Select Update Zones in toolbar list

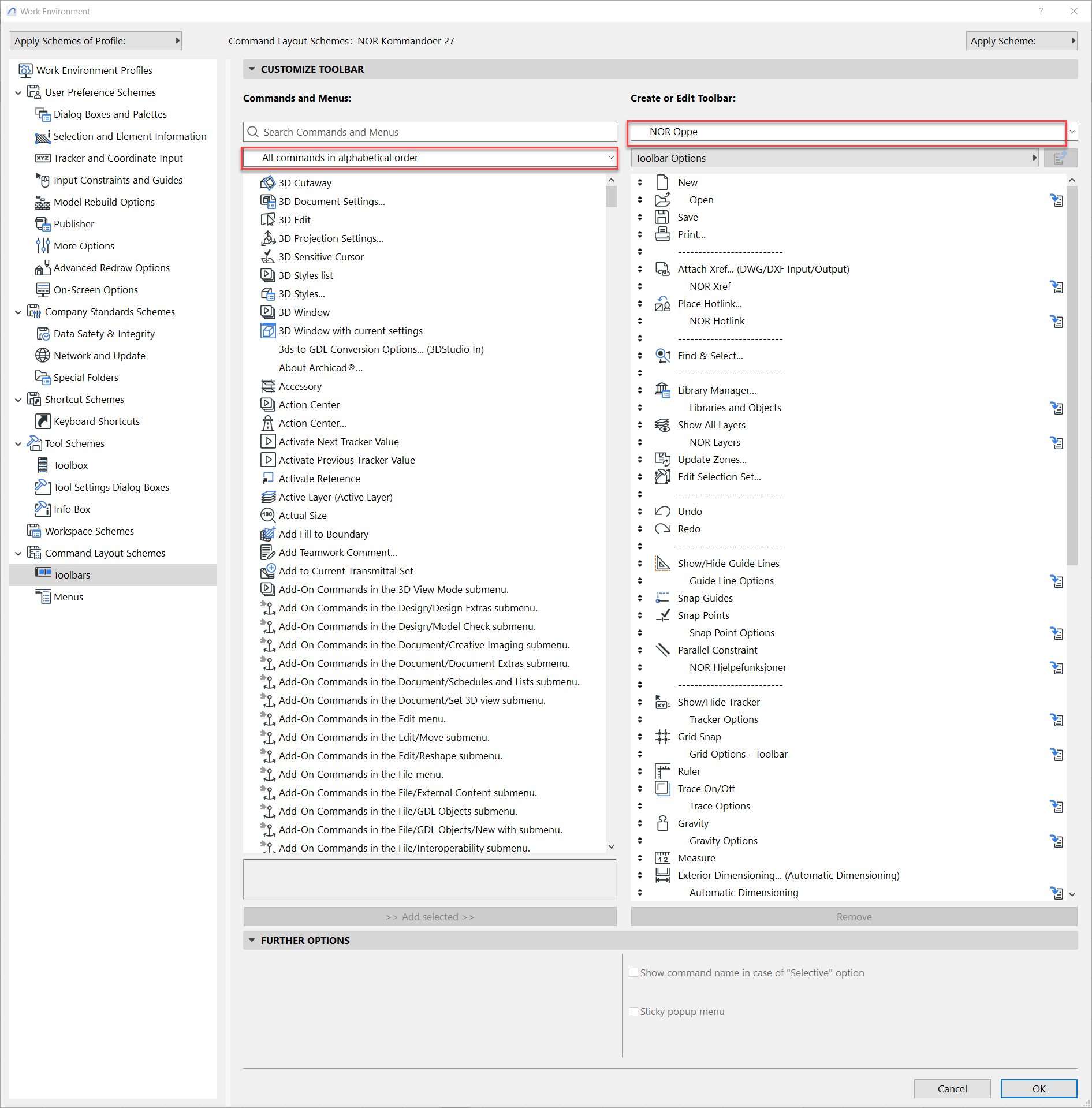(712, 460)
